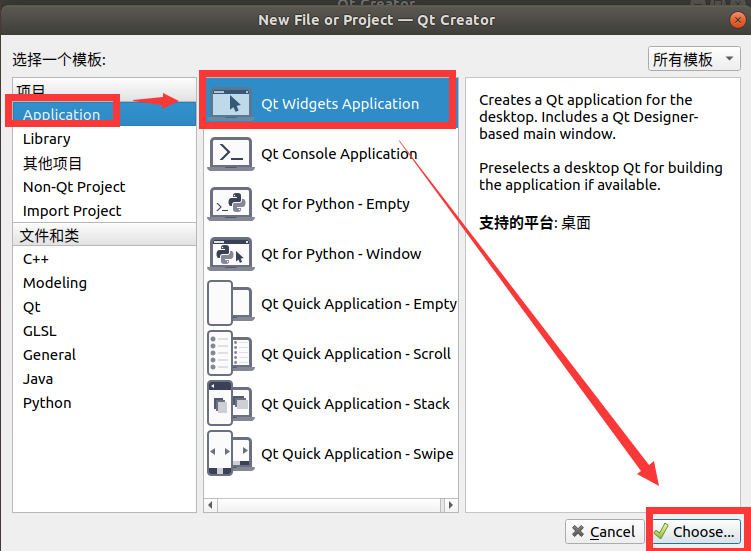The image size is (751, 551).
Task: Click the Qt for Python - Window icon
Action: tap(231, 254)
